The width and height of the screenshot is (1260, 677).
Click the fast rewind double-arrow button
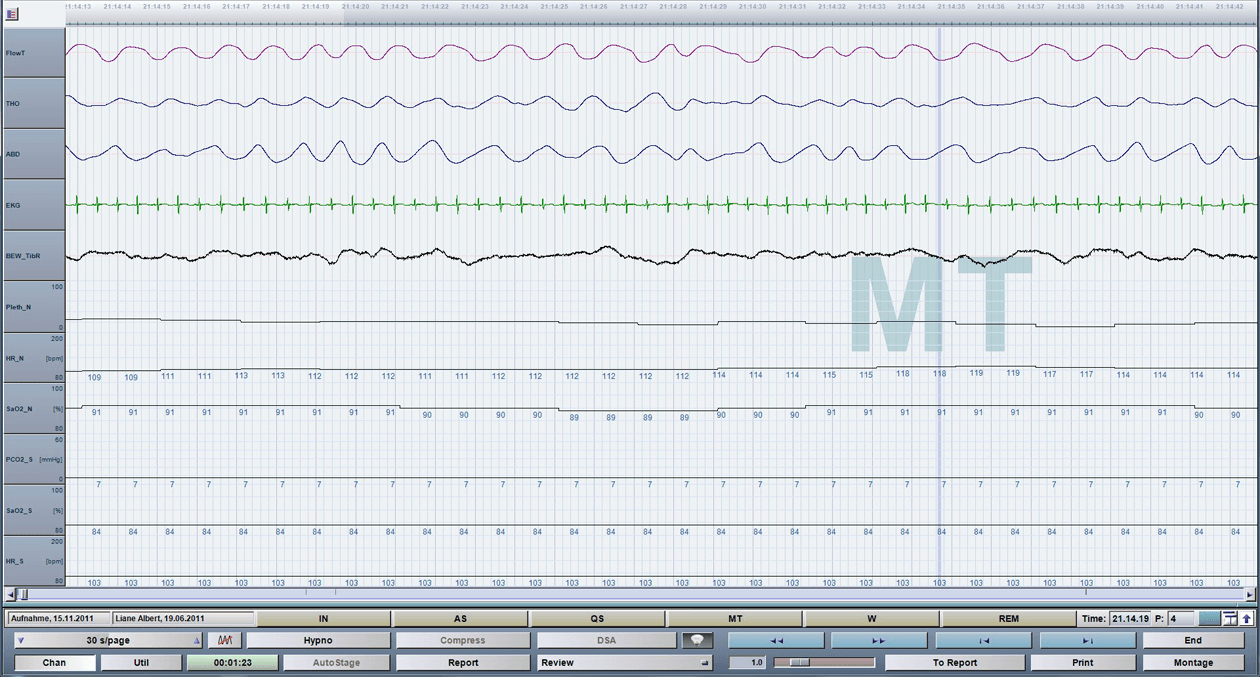776,640
